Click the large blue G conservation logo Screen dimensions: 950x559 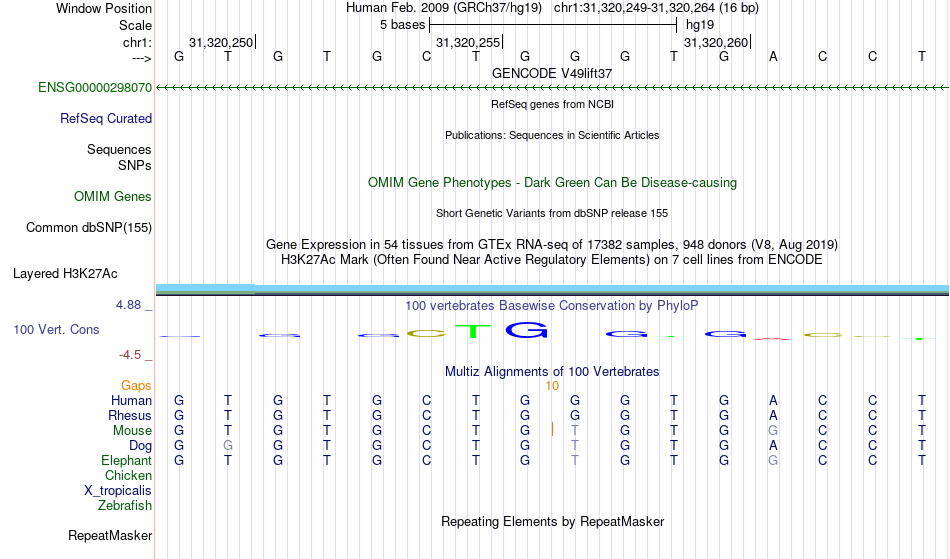[x=526, y=329]
